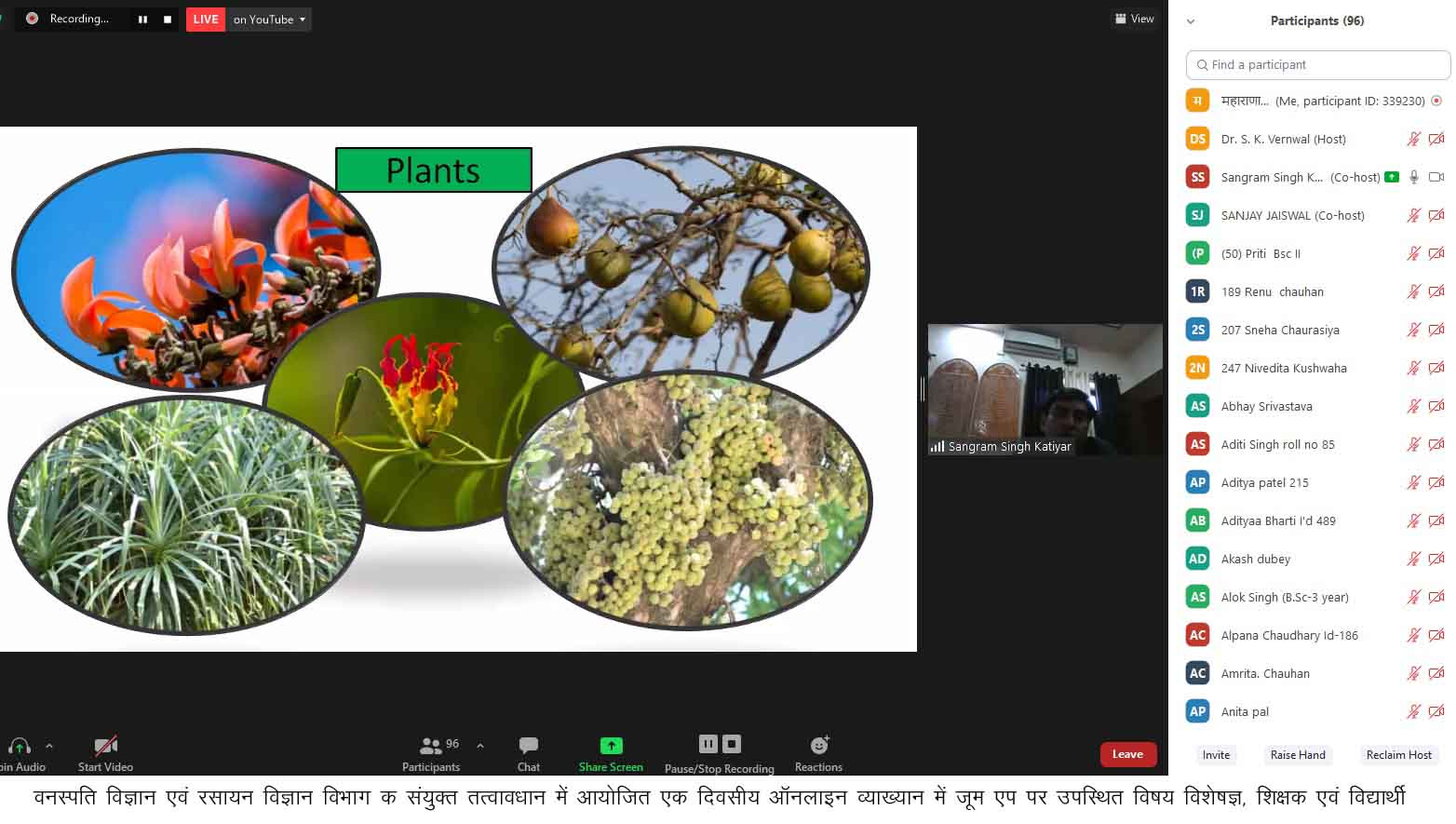
Task: Open the Participants panel icon in toolbar
Action: coord(430,746)
